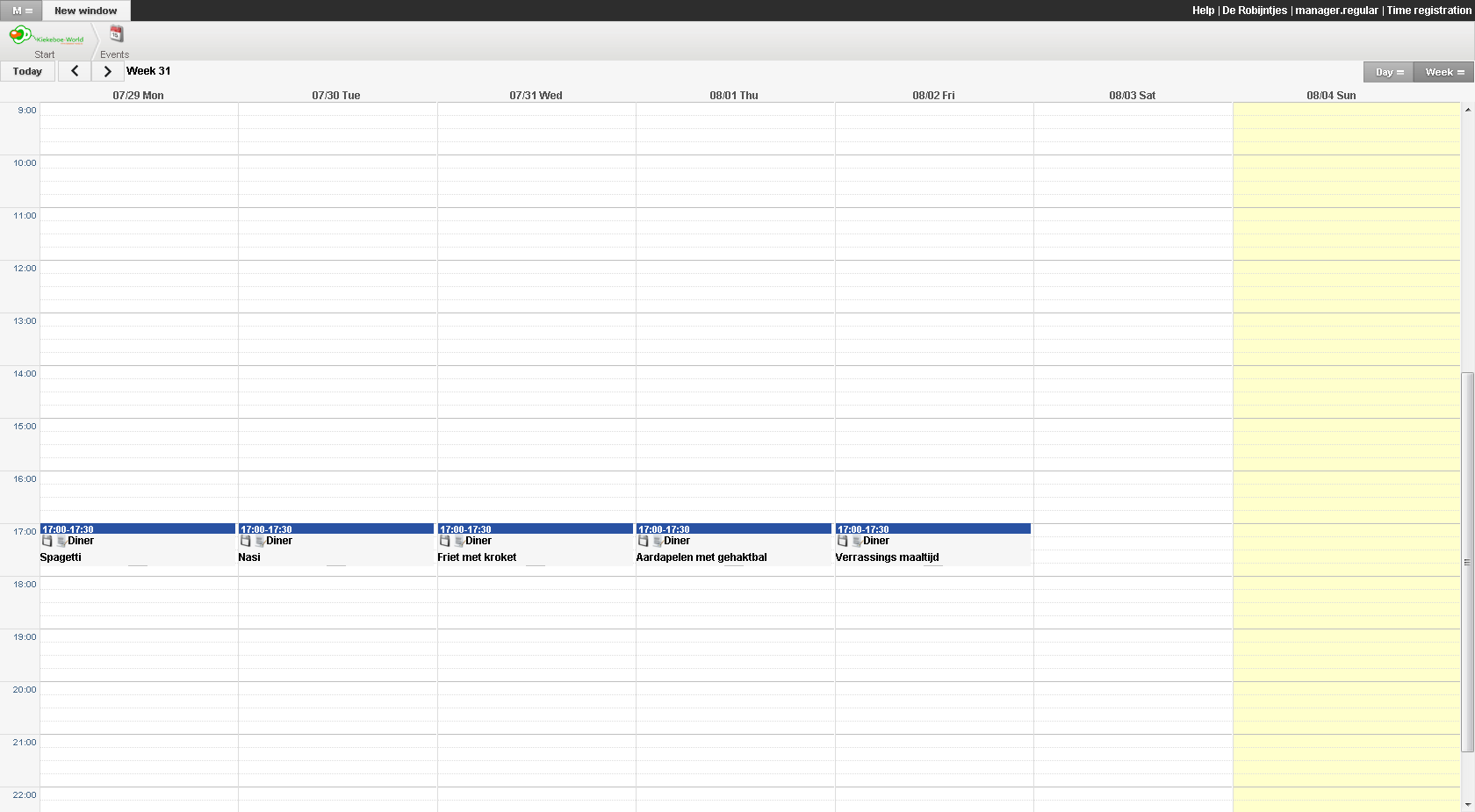Open Time registration link
Screen dimensions: 1475x812
pyautogui.click(x=1428, y=11)
